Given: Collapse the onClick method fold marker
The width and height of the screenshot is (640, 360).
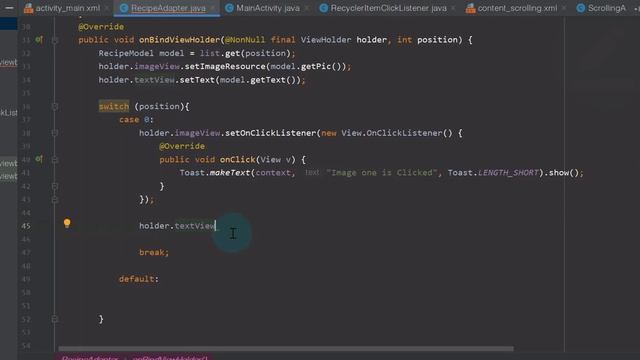Looking at the screenshot, I should click(55, 160).
